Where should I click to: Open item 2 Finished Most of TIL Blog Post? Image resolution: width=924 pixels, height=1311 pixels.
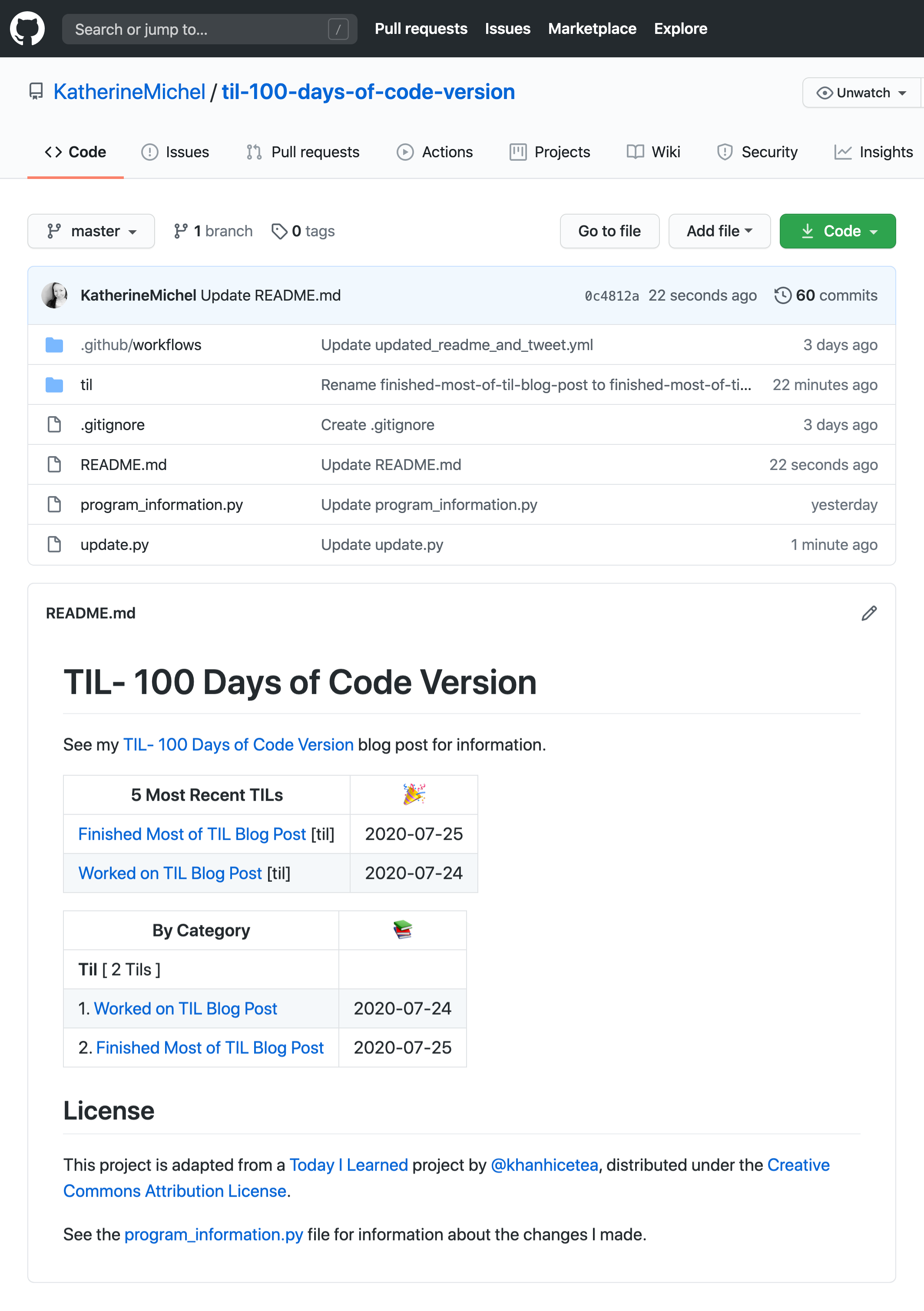pyautogui.click(x=210, y=1048)
